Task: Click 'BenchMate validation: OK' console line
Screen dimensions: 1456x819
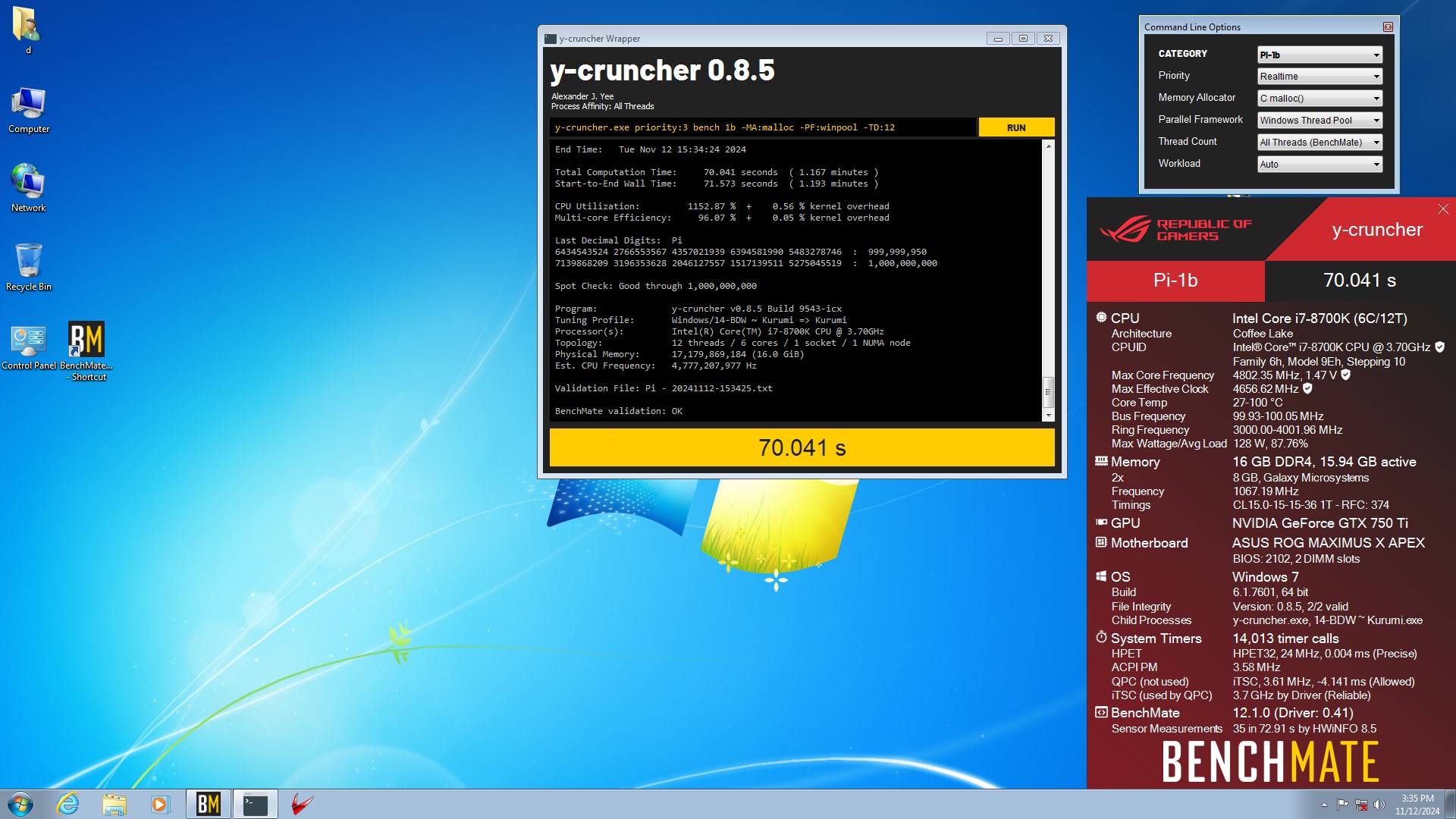Action: [x=619, y=411]
